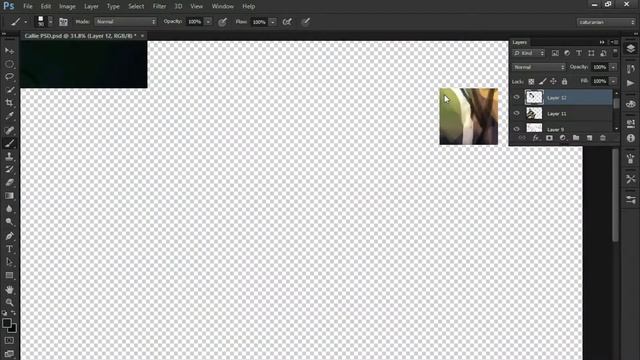Screen dimensions: 640x360
Task: Select the Healing Brush tool
Action: (9, 130)
